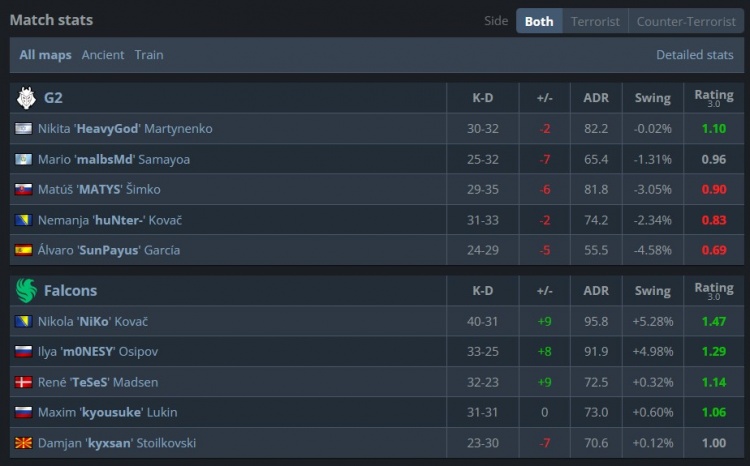The image size is (750, 466).
Task: Open the Ancient map tab
Action: (103, 55)
